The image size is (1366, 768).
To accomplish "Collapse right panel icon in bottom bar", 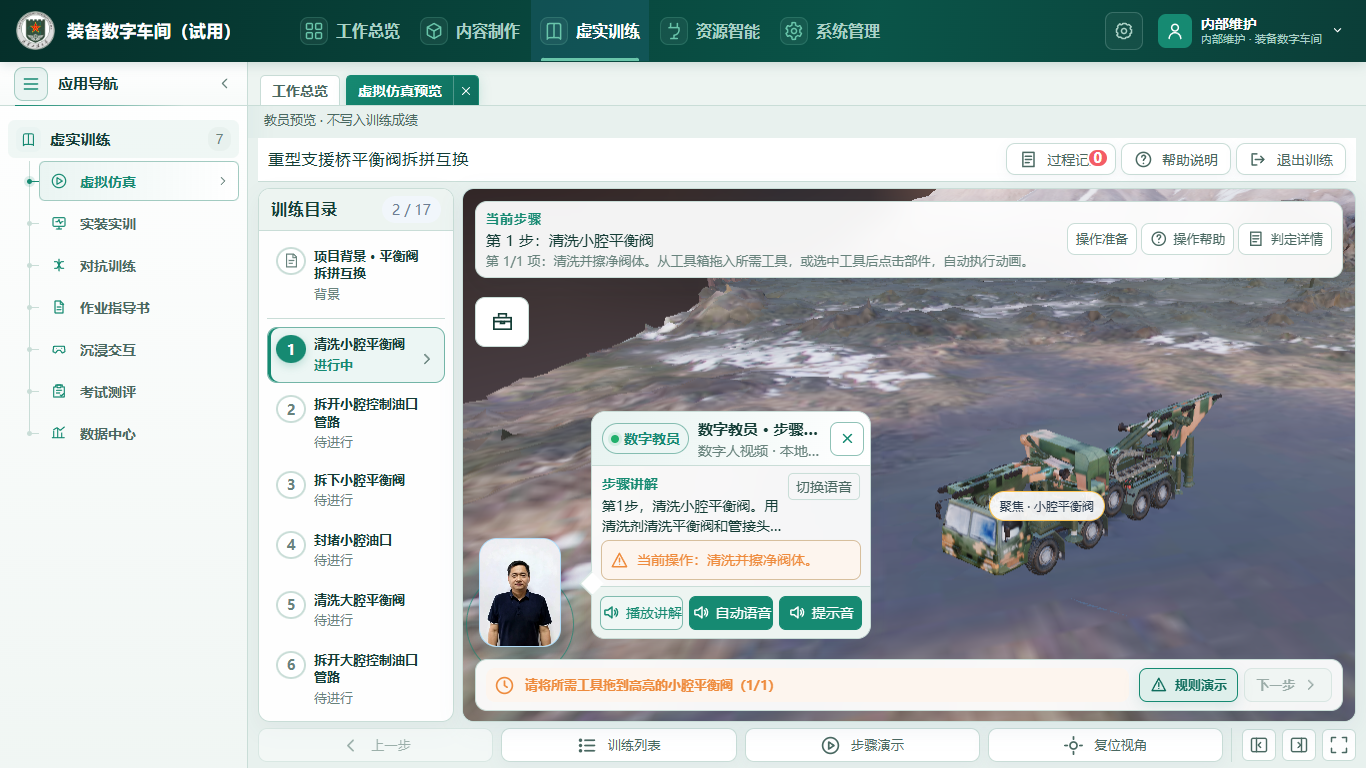I will (1299, 745).
